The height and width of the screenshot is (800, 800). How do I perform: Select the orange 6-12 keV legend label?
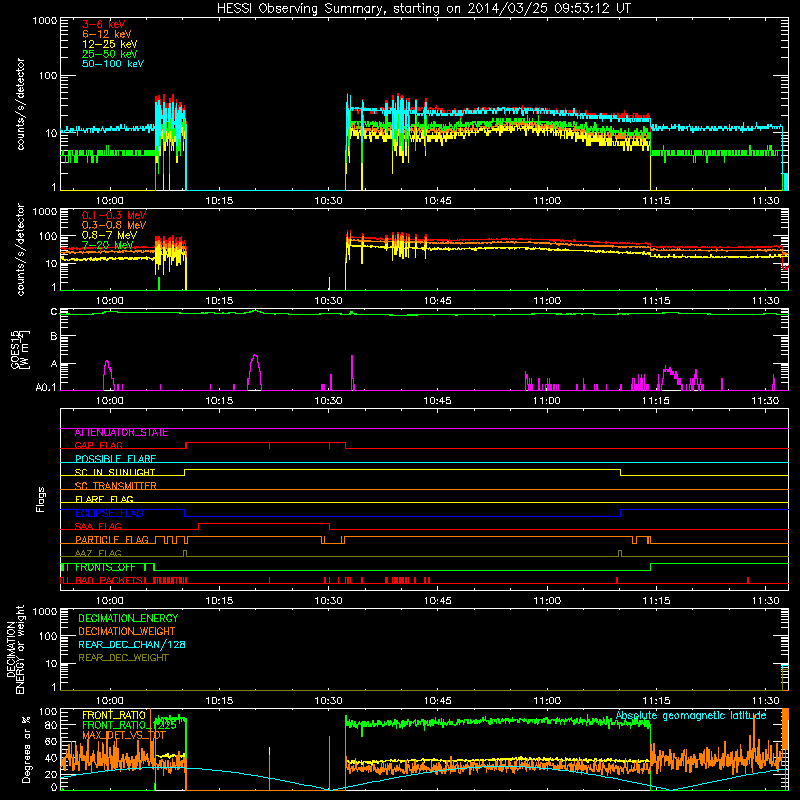point(107,34)
